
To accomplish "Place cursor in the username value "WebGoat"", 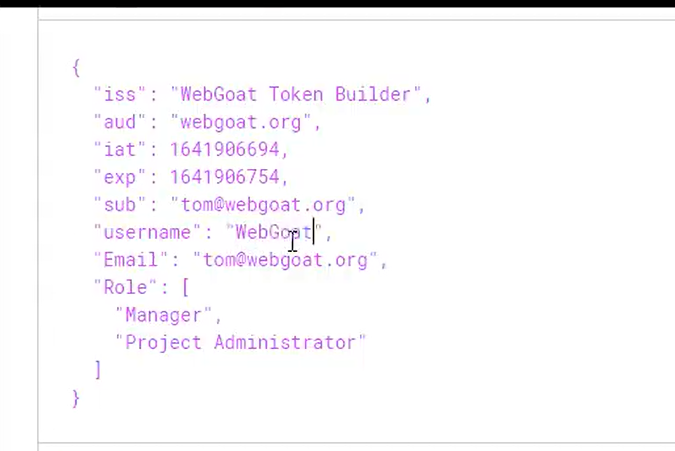I will (273, 232).
